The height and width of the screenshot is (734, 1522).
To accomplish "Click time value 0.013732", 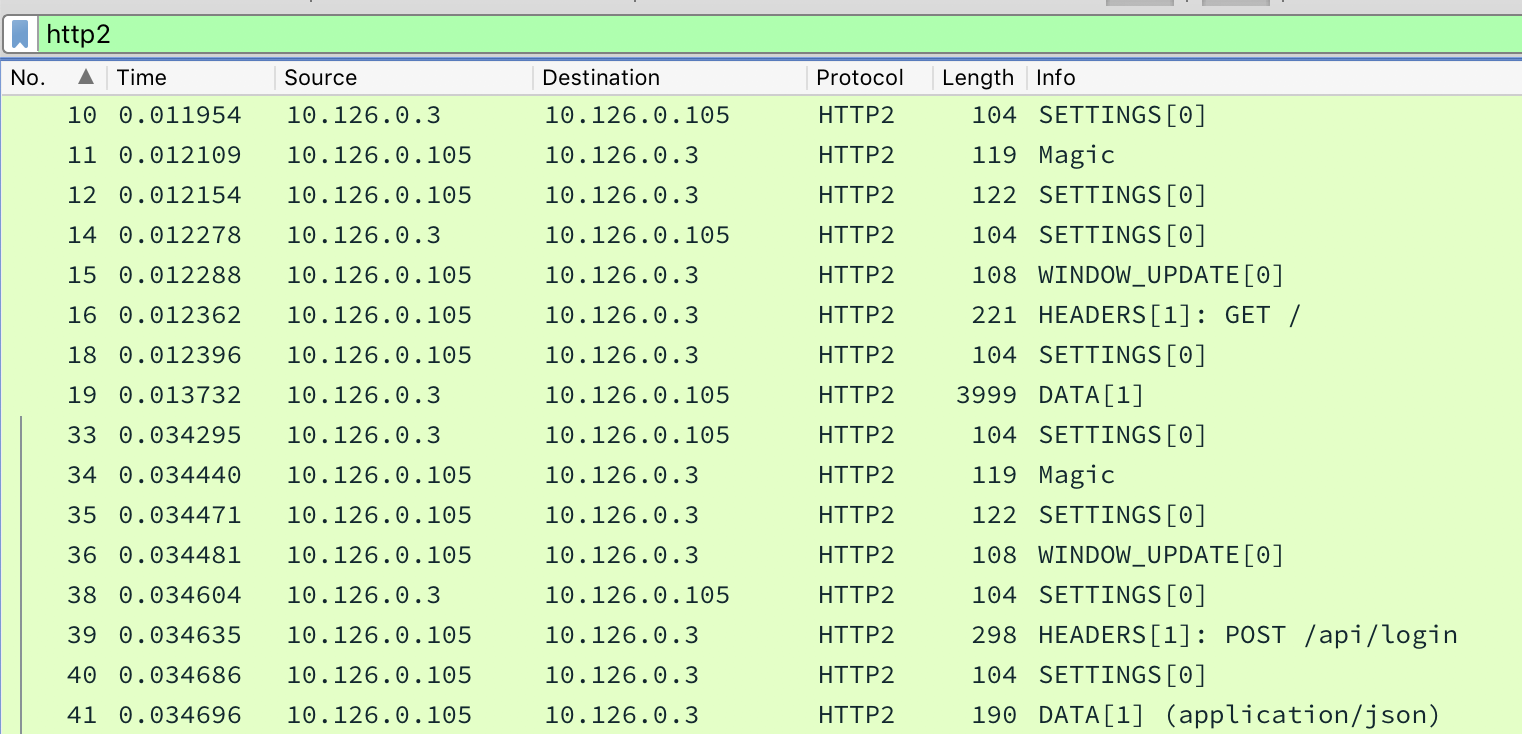I will point(180,395).
